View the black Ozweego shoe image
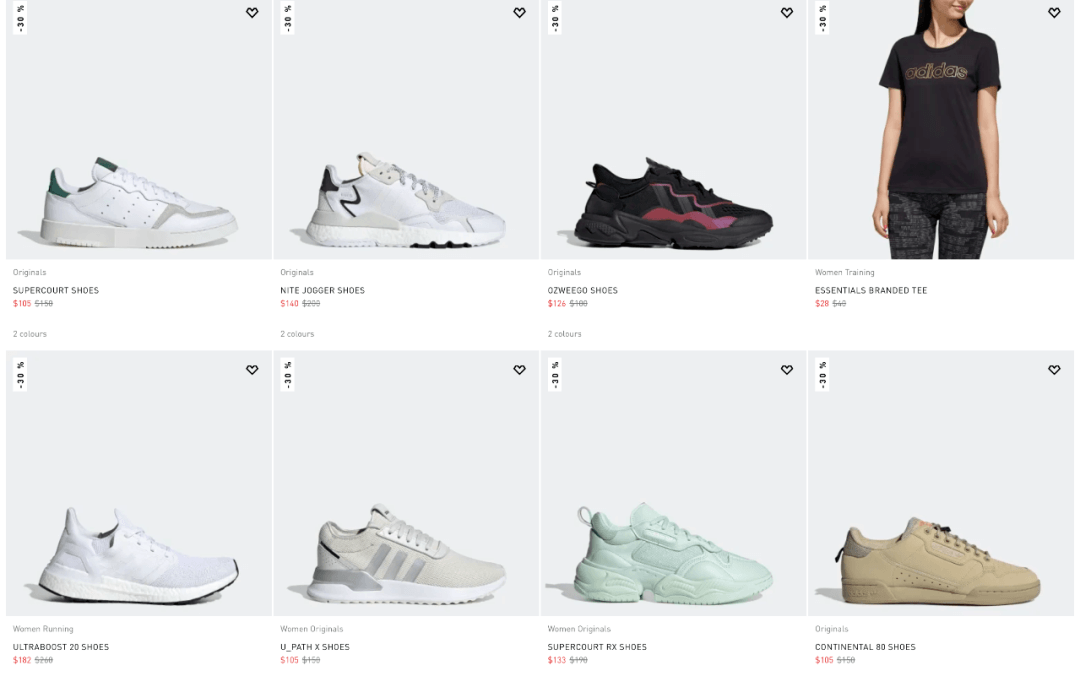This screenshot has width=1080, height=676. [x=673, y=203]
